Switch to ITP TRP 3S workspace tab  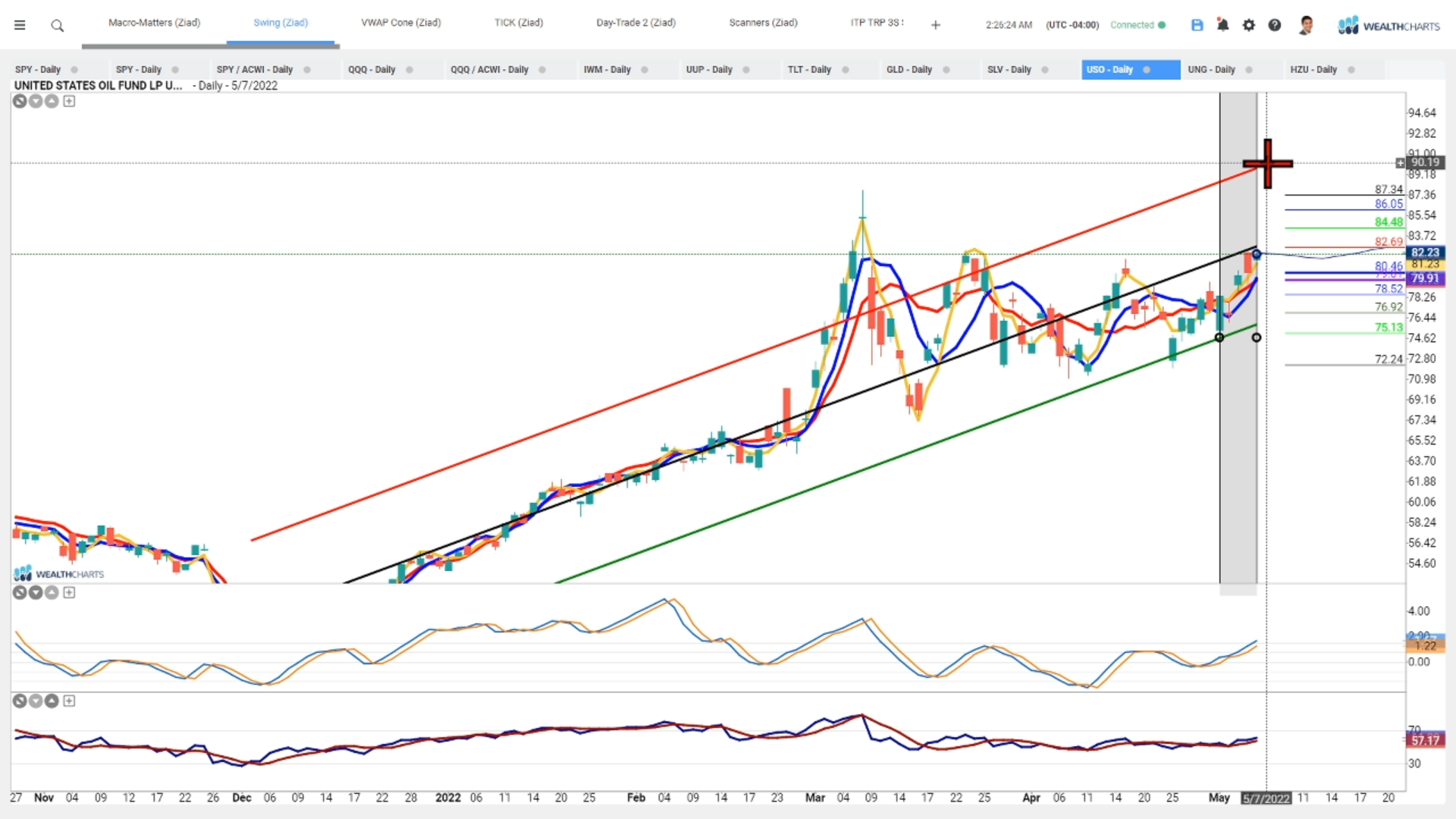click(877, 23)
